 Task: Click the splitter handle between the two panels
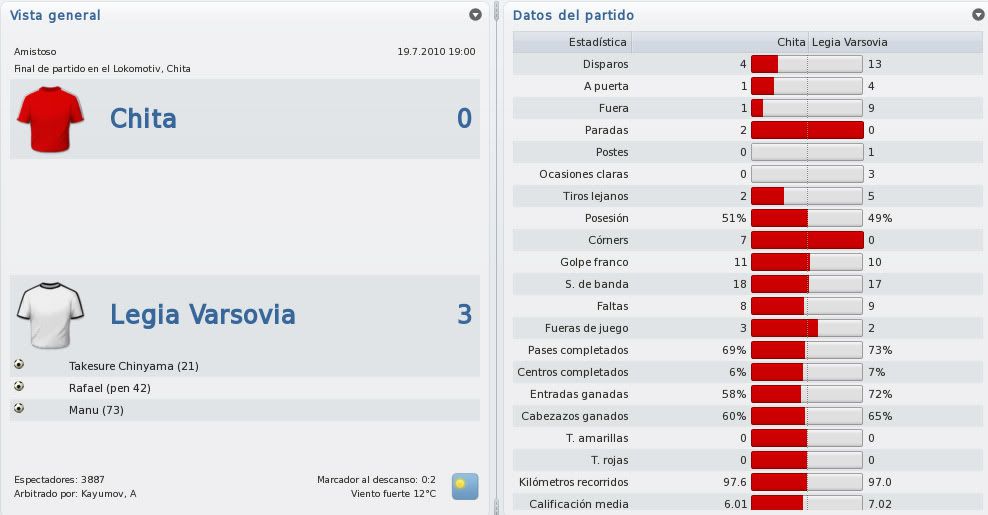coord(497,257)
